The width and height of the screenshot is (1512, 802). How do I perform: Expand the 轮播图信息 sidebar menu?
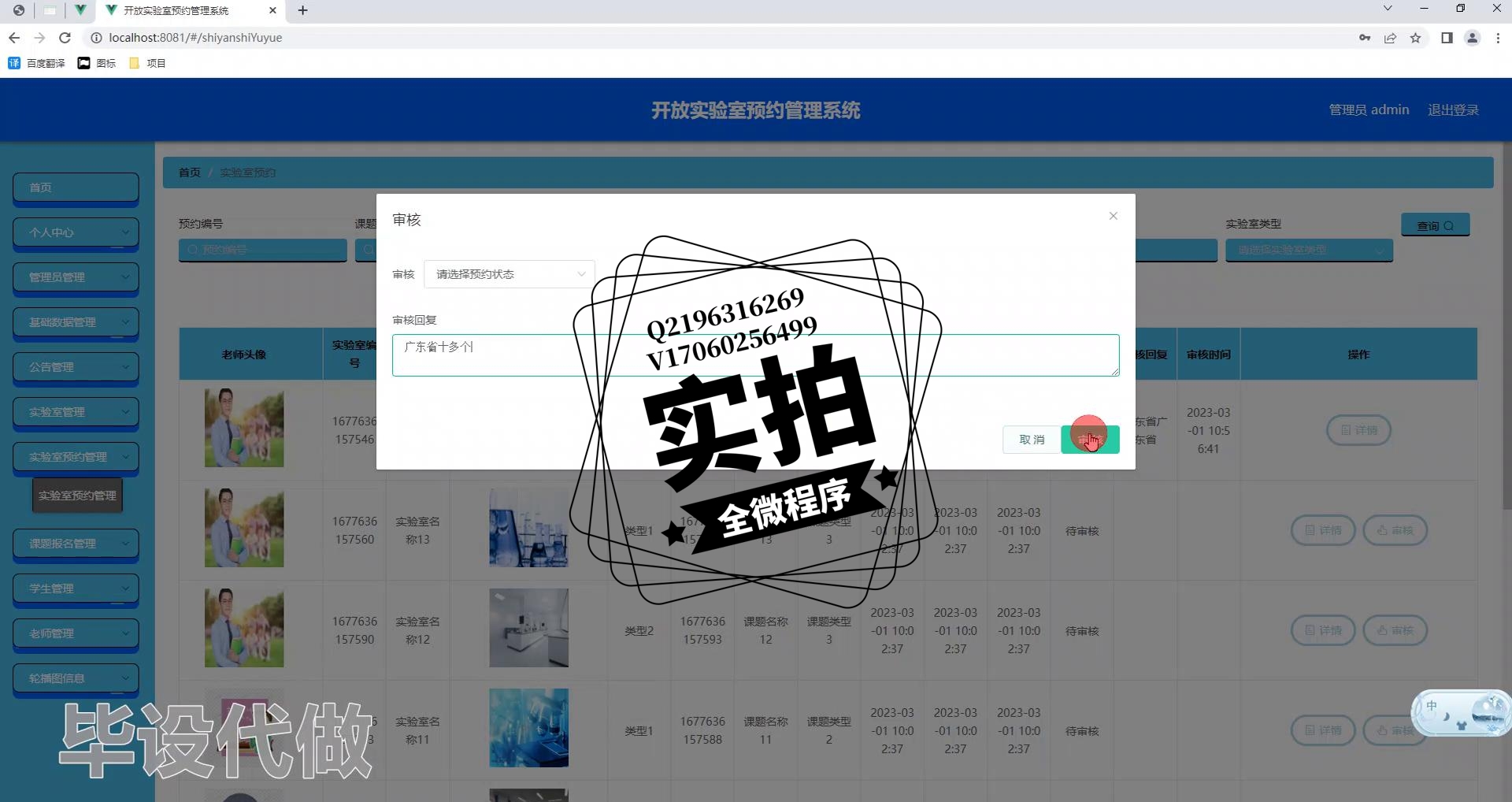[x=76, y=678]
